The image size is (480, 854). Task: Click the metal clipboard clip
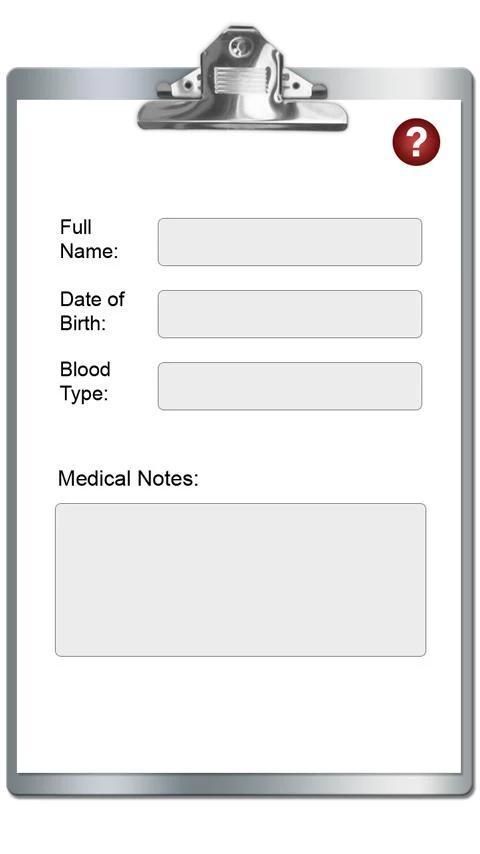242,79
